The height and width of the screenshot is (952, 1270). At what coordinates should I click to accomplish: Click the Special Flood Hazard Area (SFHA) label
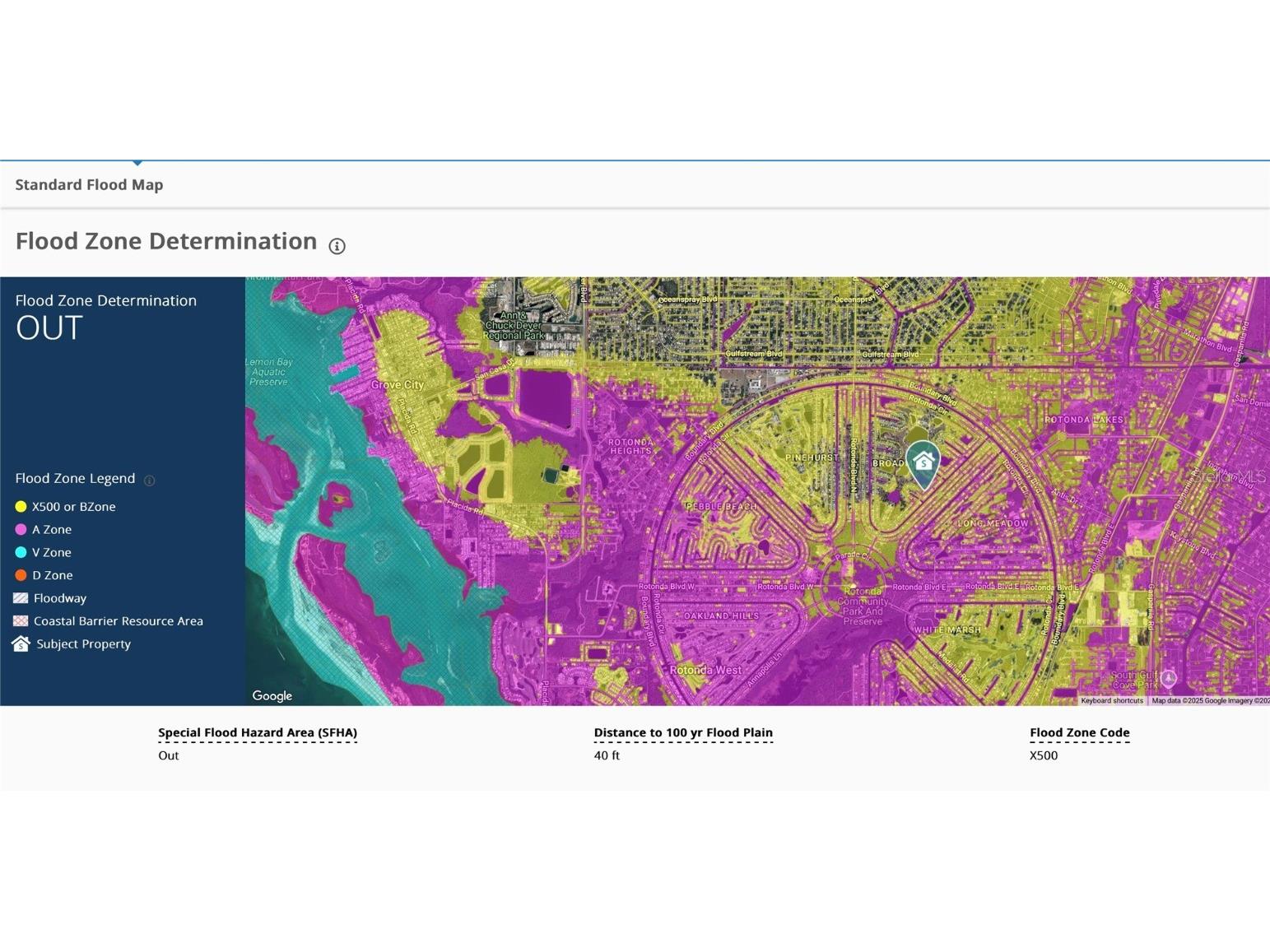click(257, 732)
